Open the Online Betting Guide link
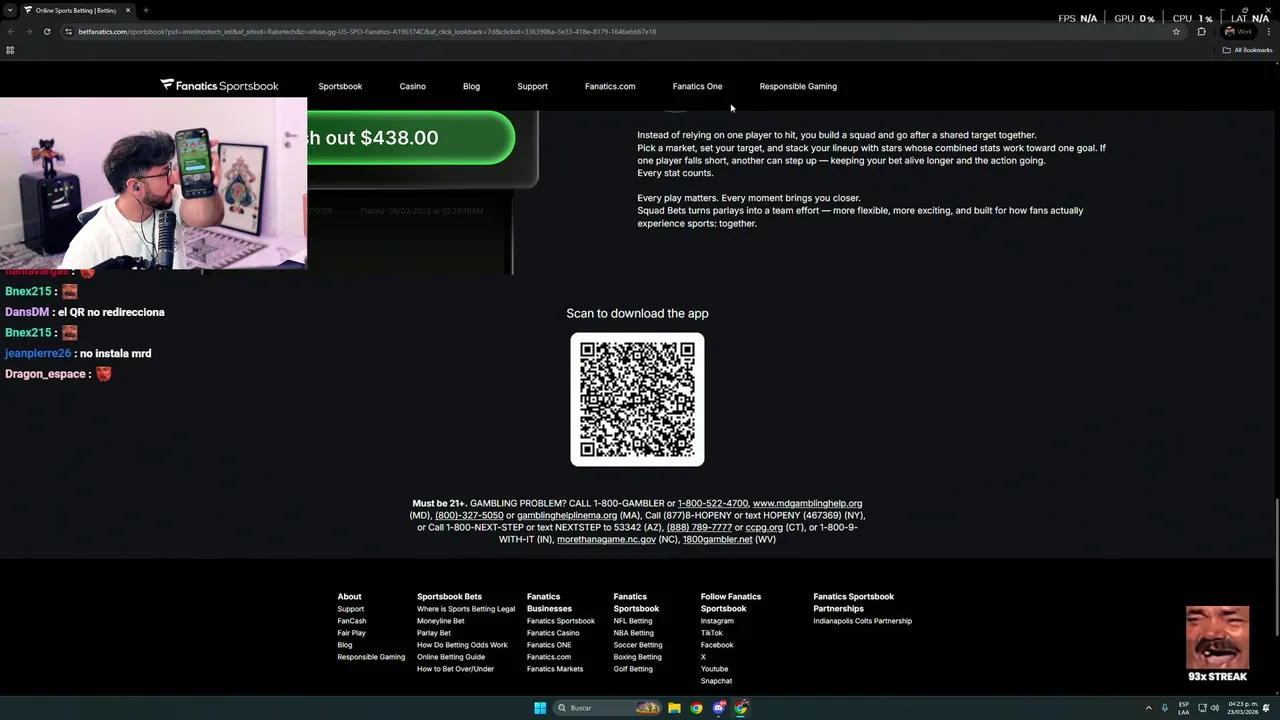Screen dimensions: 1280x720 click(x=451, y=657)
